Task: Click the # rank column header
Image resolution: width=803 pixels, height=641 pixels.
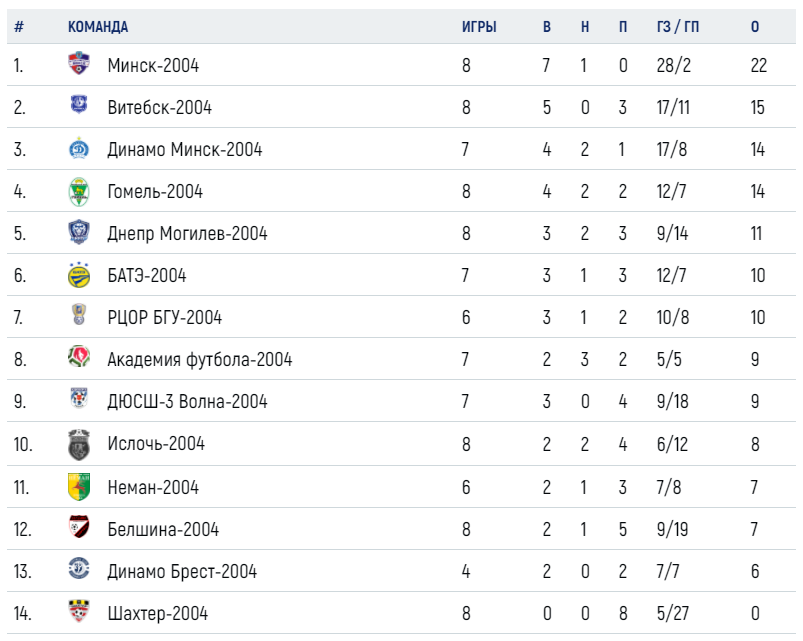Action: click(x=19, y=27)
